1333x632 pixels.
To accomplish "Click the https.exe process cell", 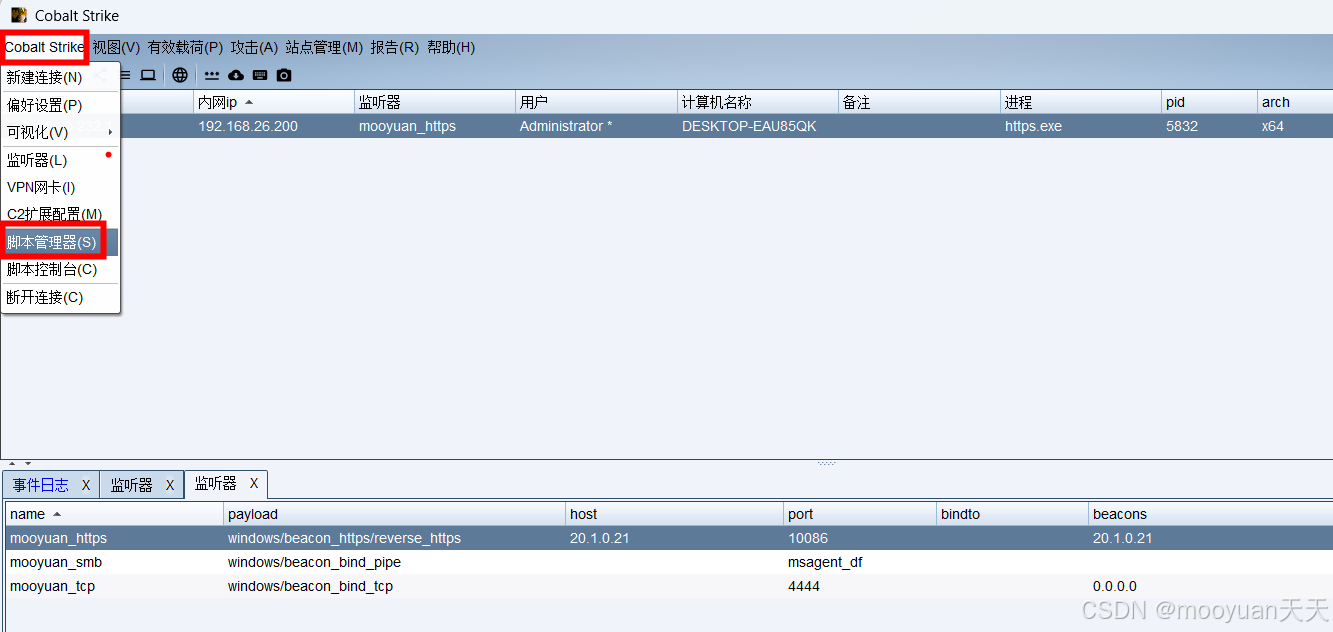I will 1033,126.
